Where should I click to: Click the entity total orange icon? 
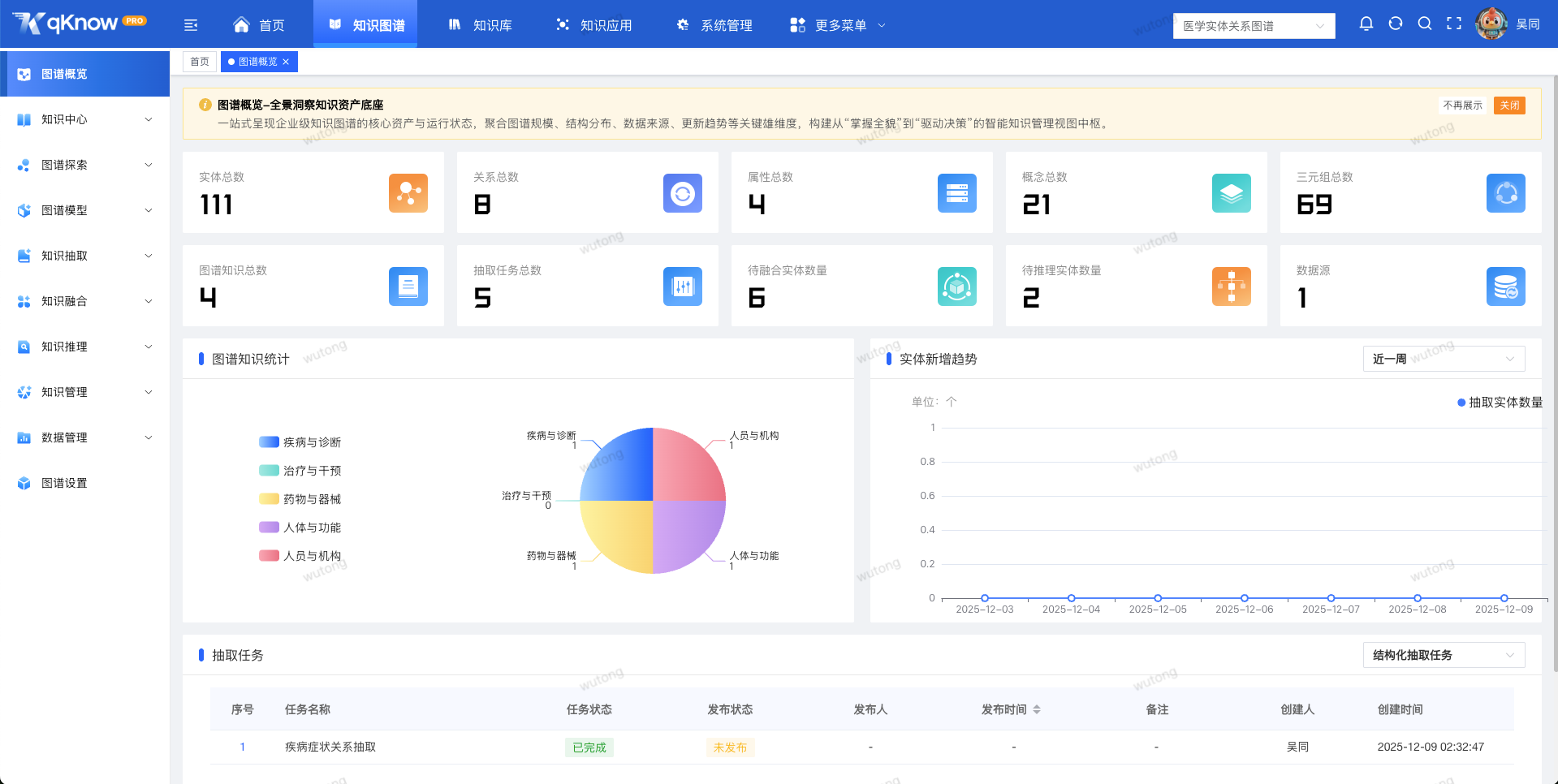click(408, 193)
